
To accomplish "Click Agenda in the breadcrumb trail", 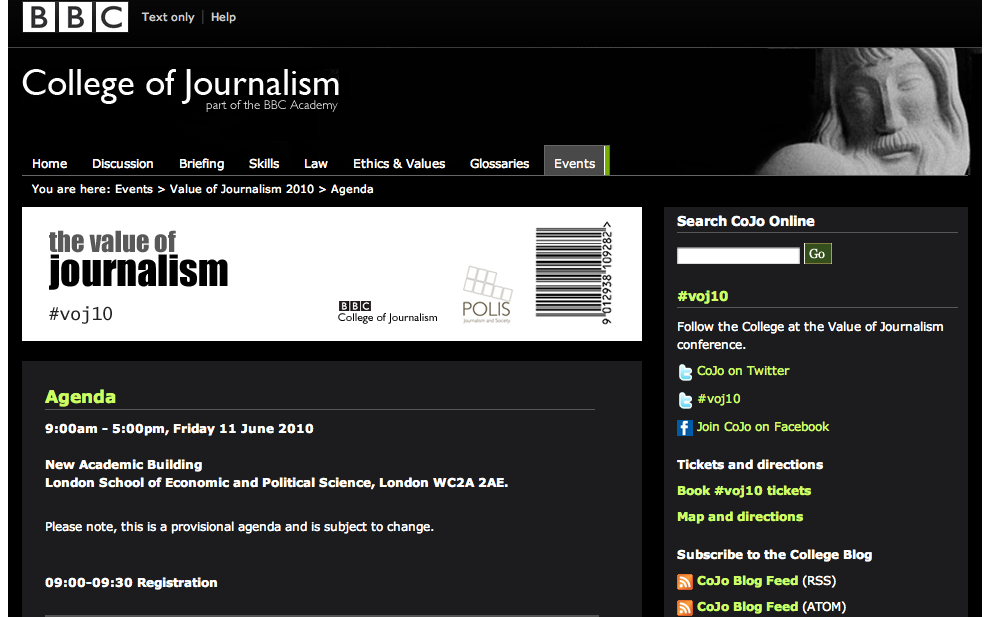I will coord(352,189).
